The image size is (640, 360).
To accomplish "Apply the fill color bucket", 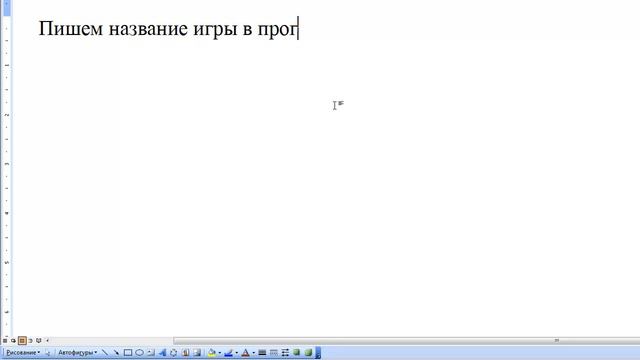I will pos(211,353).
